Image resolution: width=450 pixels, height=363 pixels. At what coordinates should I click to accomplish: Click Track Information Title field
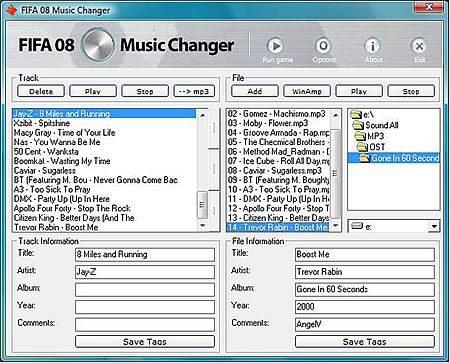click(x=145, y=255)
